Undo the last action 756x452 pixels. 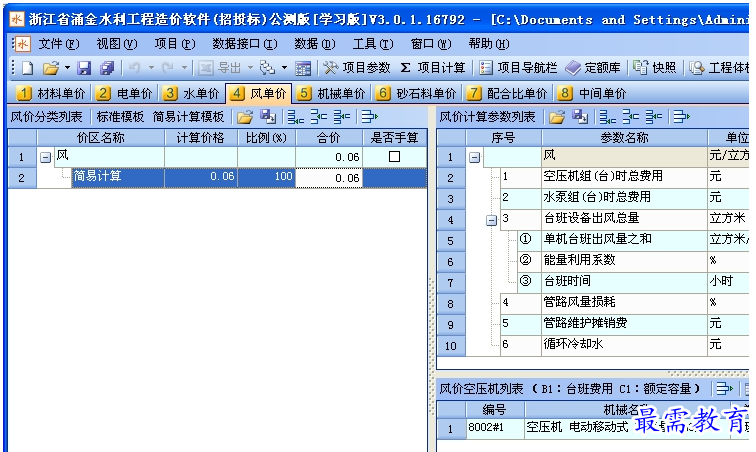point(134,68)
